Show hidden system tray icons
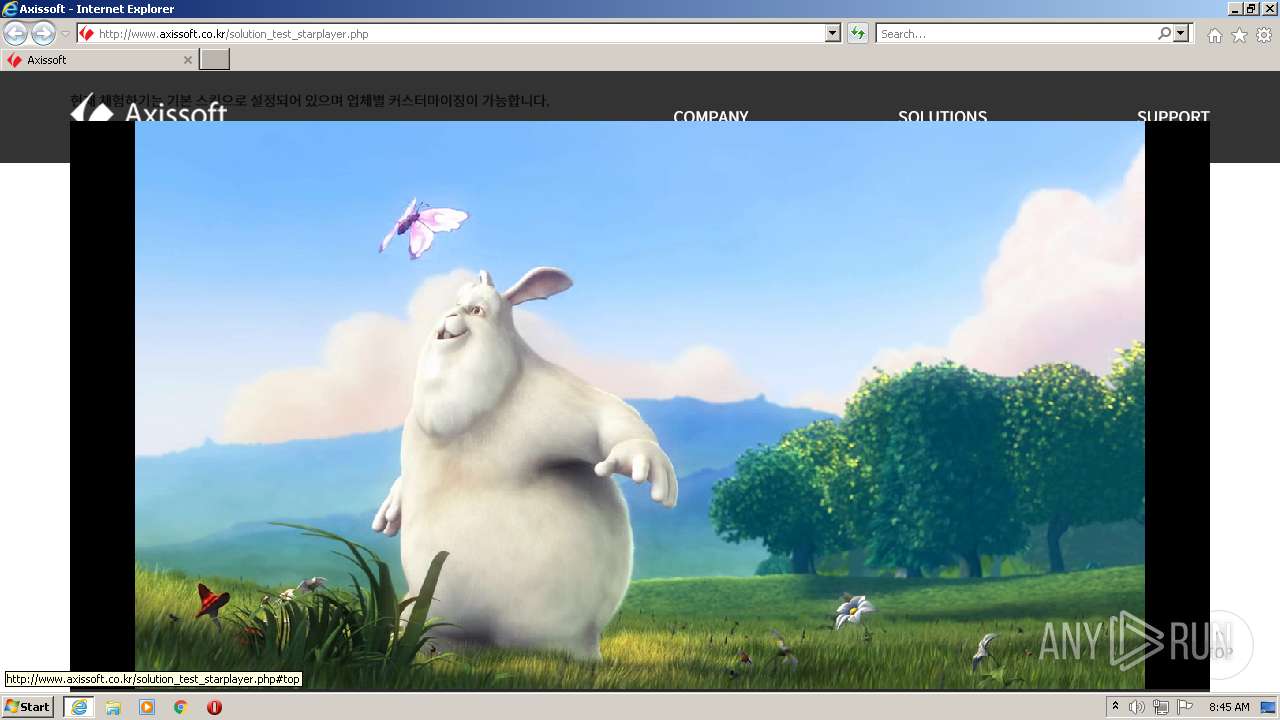This screenshot has height=720, width=1280. click(x=1116, y=707)
